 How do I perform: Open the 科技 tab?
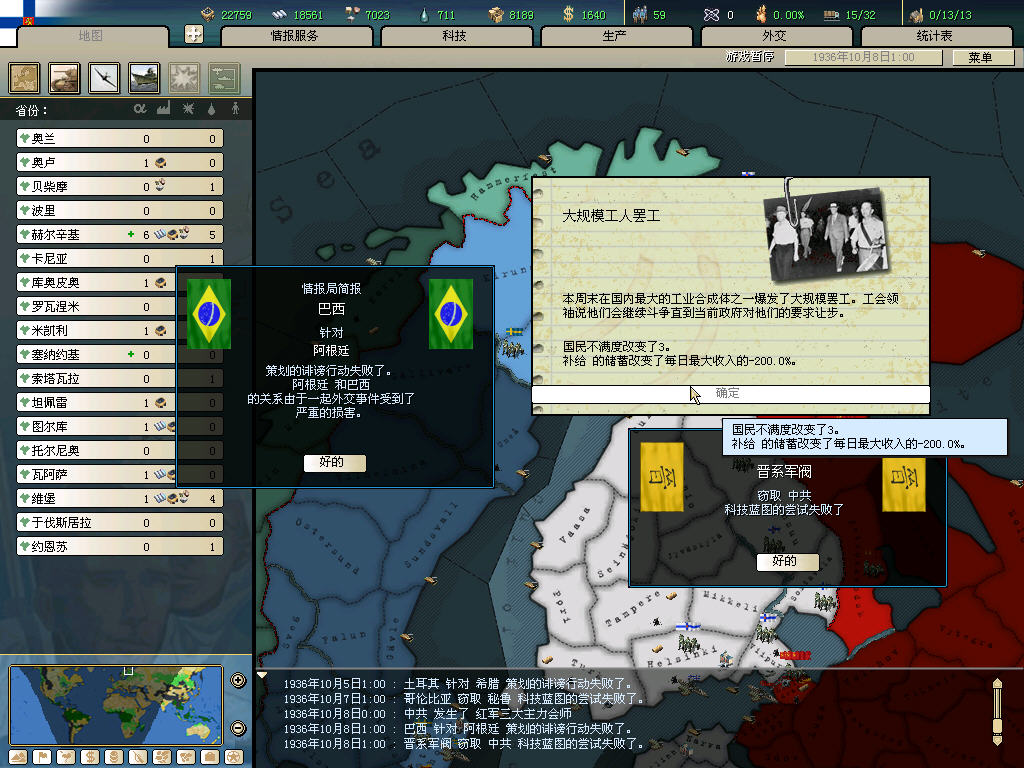pyautogui.click(x=455, y=36)
